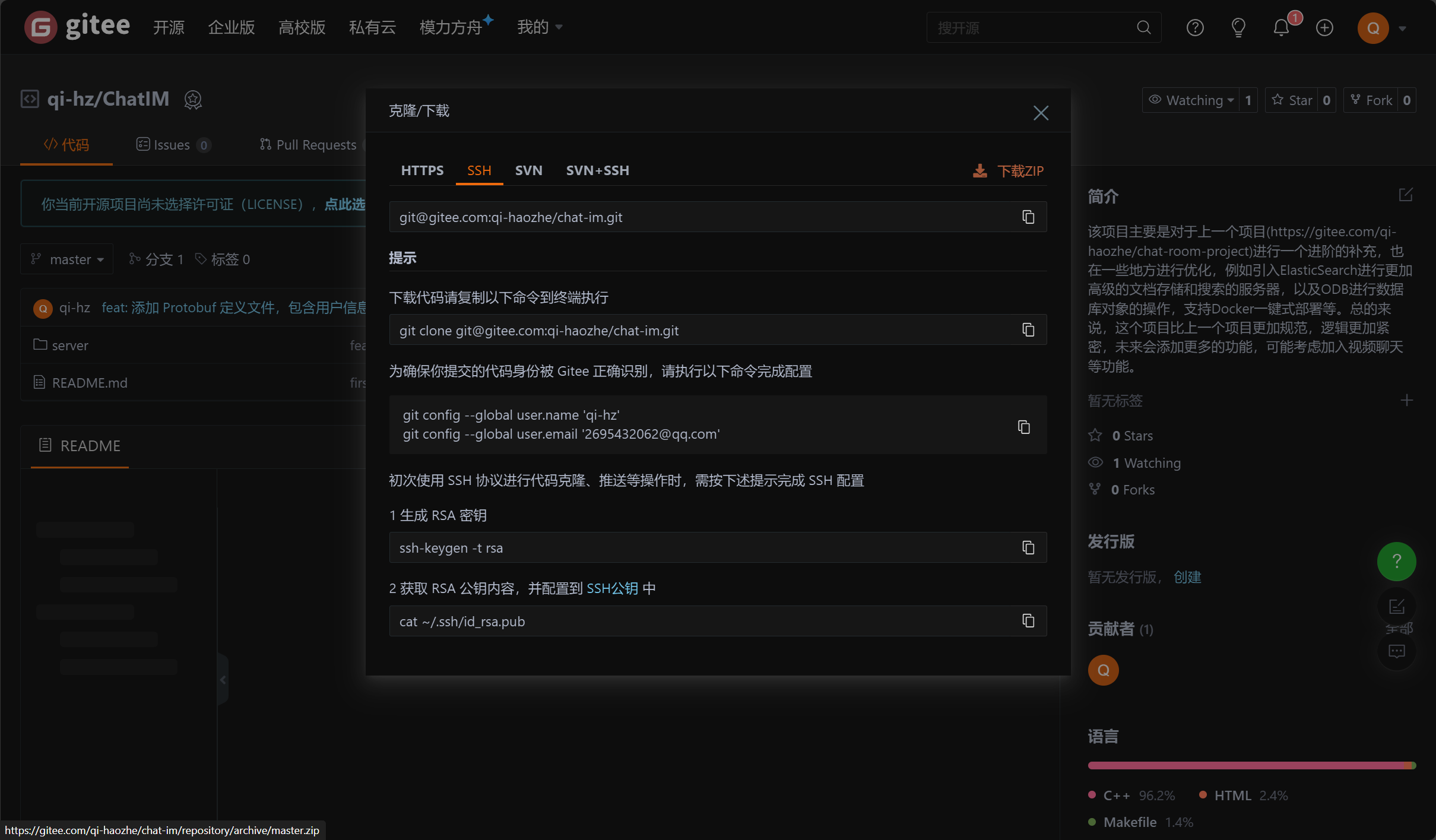Copy the git config commands
The image size is (1436, 840).
pyautogui.click(x=1023, y=427)
